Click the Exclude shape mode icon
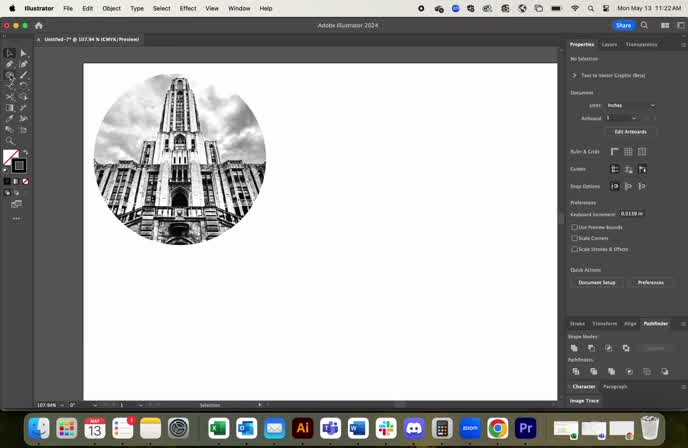This screenshot has height=448, width=688. click(x=626, y=348)
